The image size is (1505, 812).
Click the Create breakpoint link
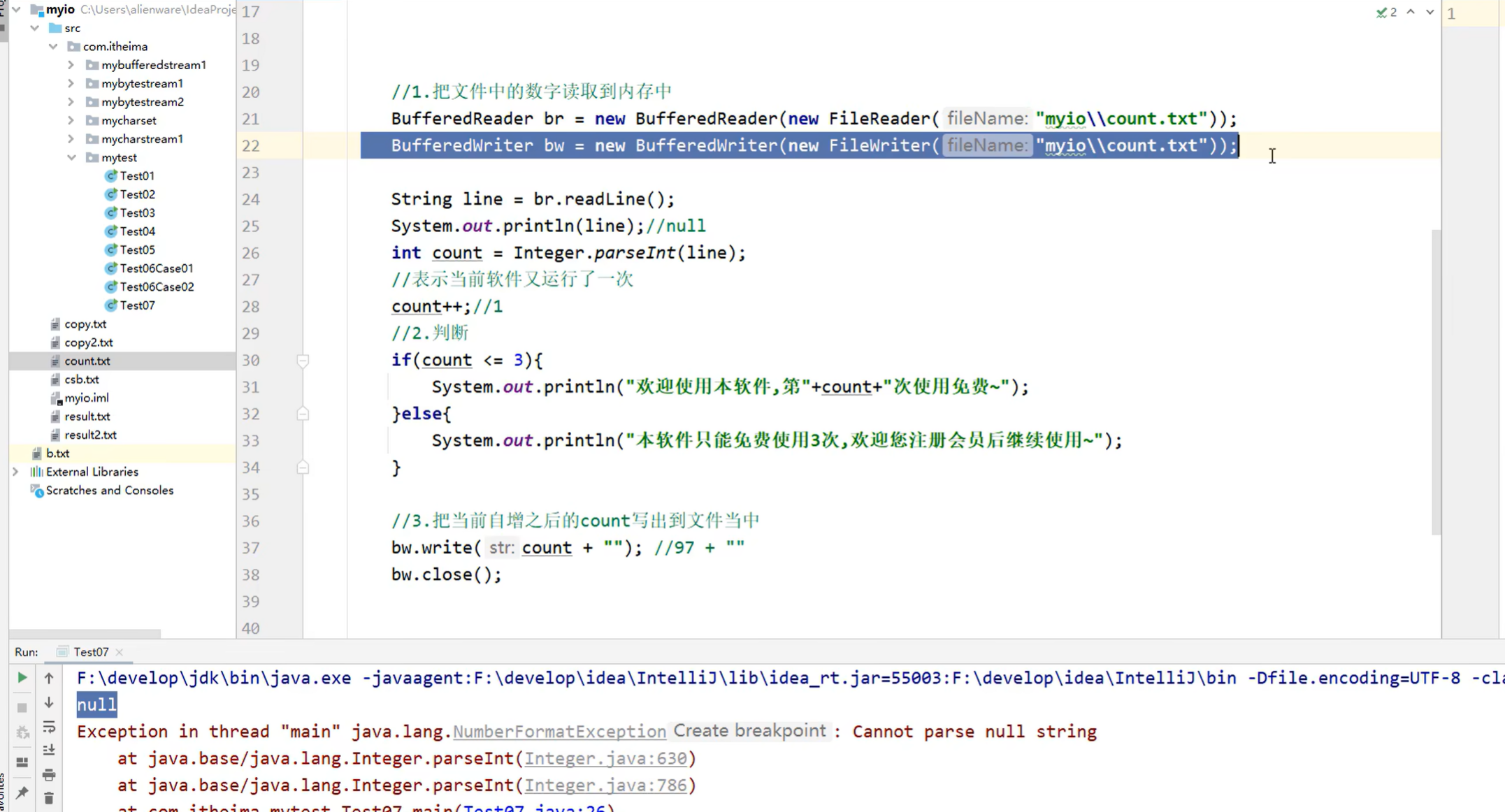tap(750, 731)
